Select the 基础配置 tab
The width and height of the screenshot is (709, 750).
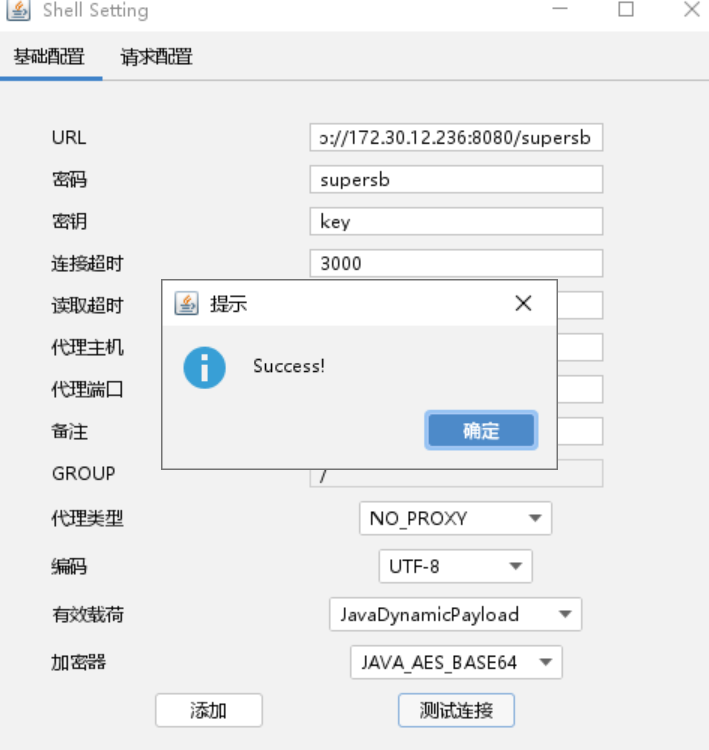[x=49, y=57]
